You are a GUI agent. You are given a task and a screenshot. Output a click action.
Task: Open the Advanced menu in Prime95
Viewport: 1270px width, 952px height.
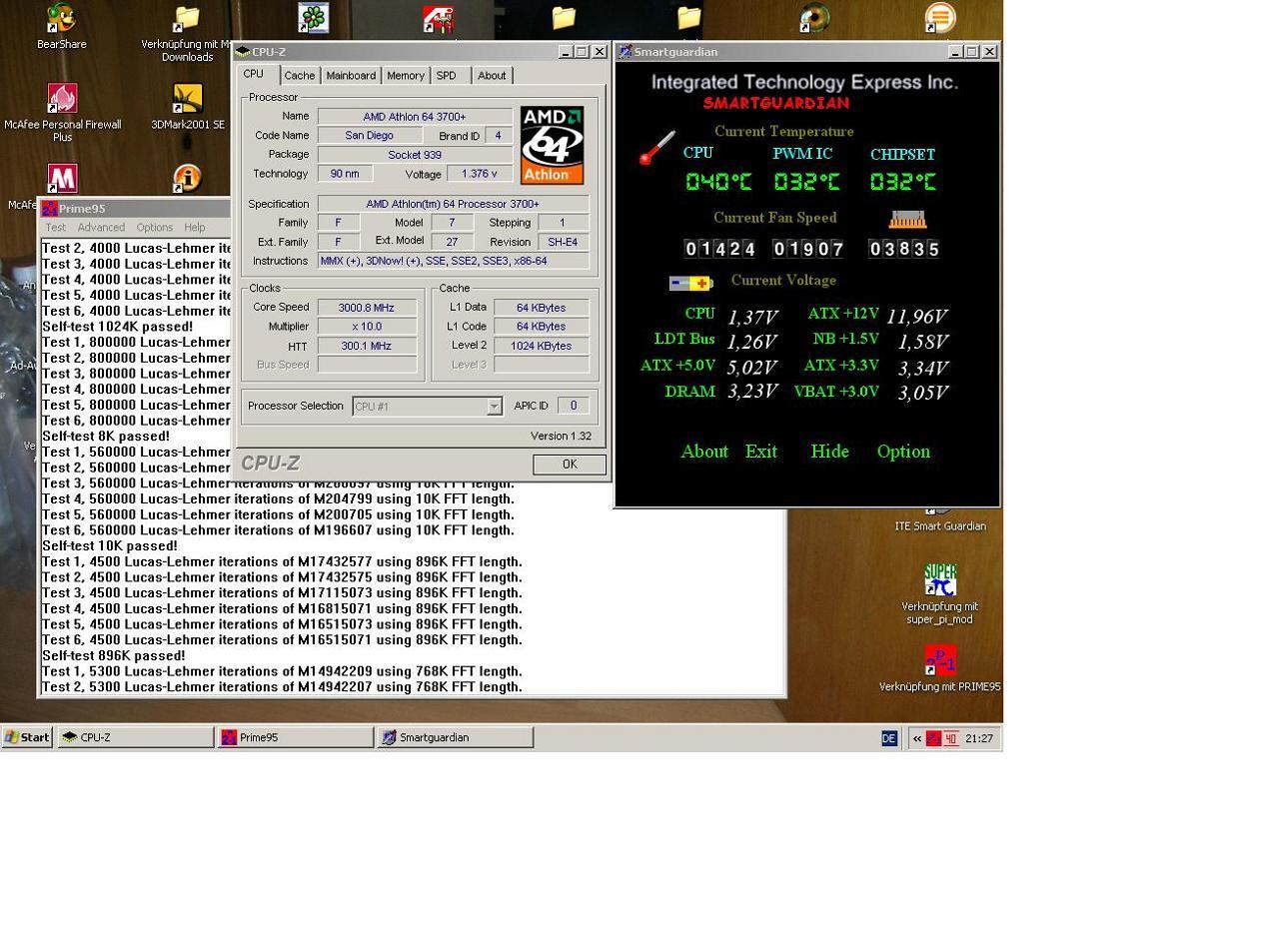click(x=101, y=228)
